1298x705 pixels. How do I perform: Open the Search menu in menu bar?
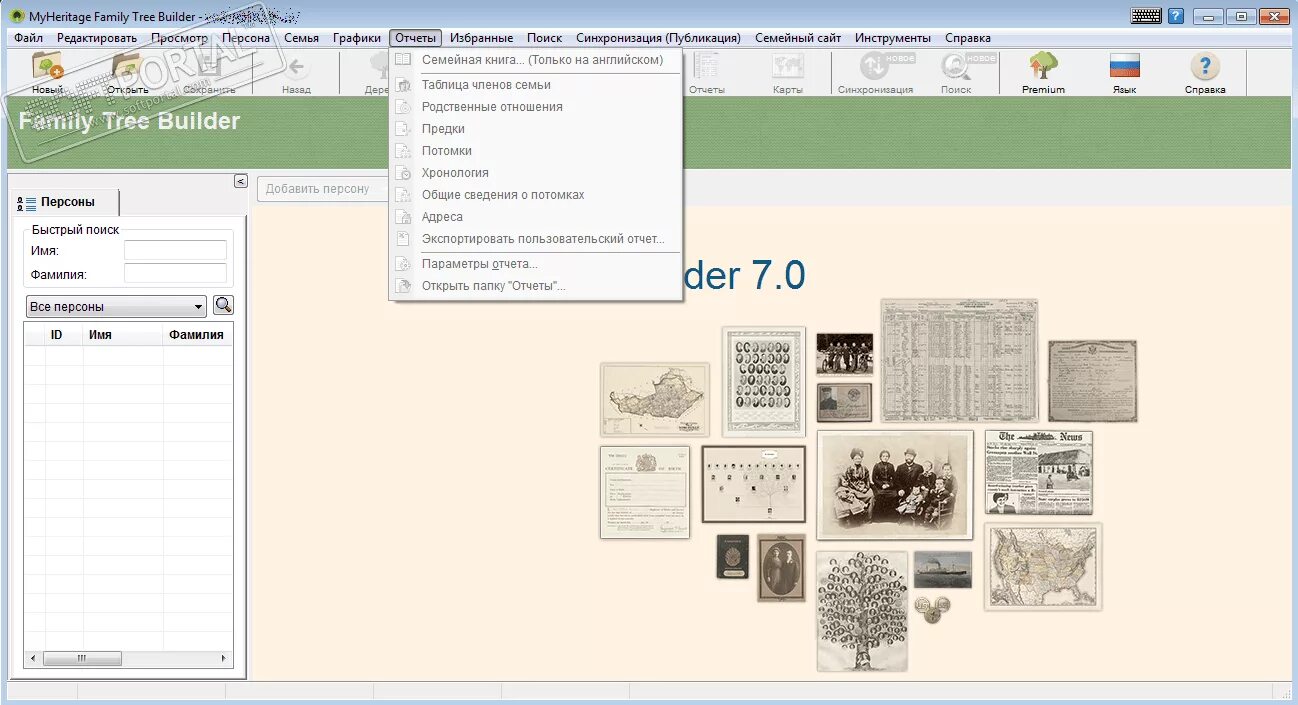pos(545,38)
